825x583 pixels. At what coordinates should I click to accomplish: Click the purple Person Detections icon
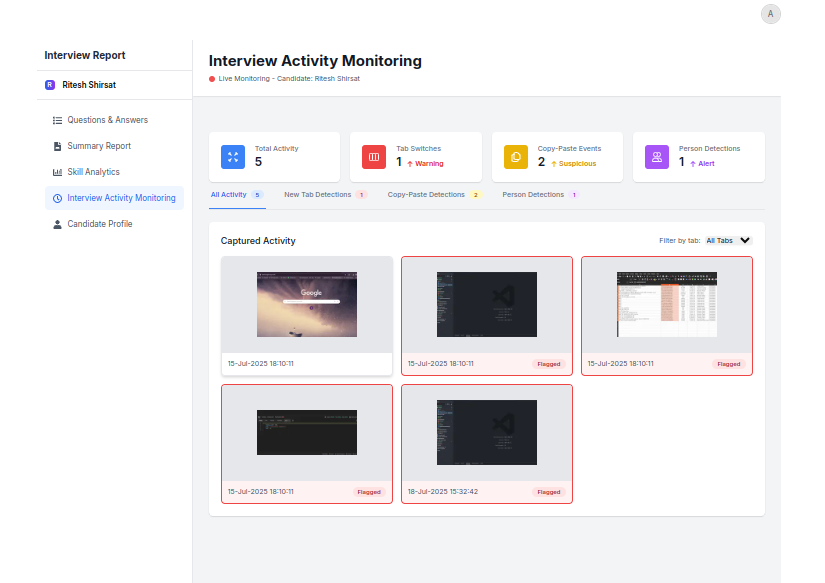[x=657, y=157]
